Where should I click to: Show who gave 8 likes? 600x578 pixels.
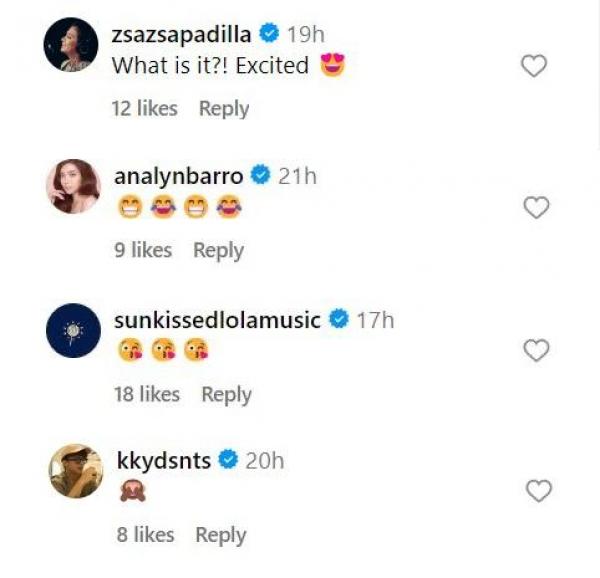coord(145,535)
